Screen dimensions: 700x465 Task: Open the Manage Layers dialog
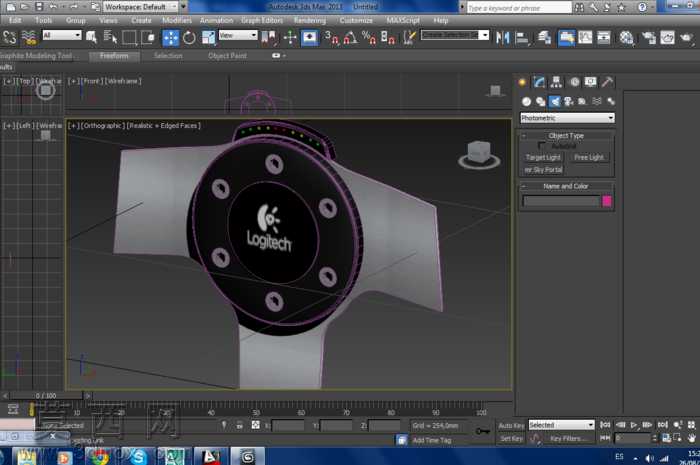point(544,37)
